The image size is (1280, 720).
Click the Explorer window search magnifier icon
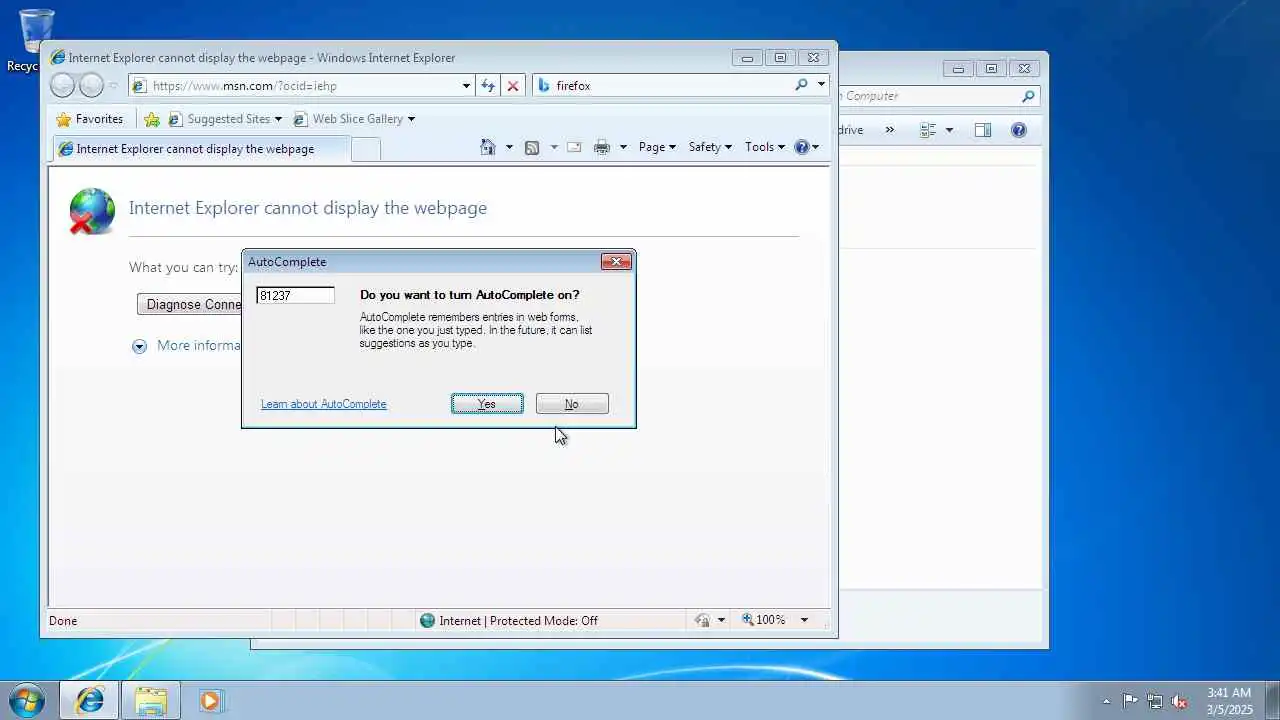point(1028,96)
